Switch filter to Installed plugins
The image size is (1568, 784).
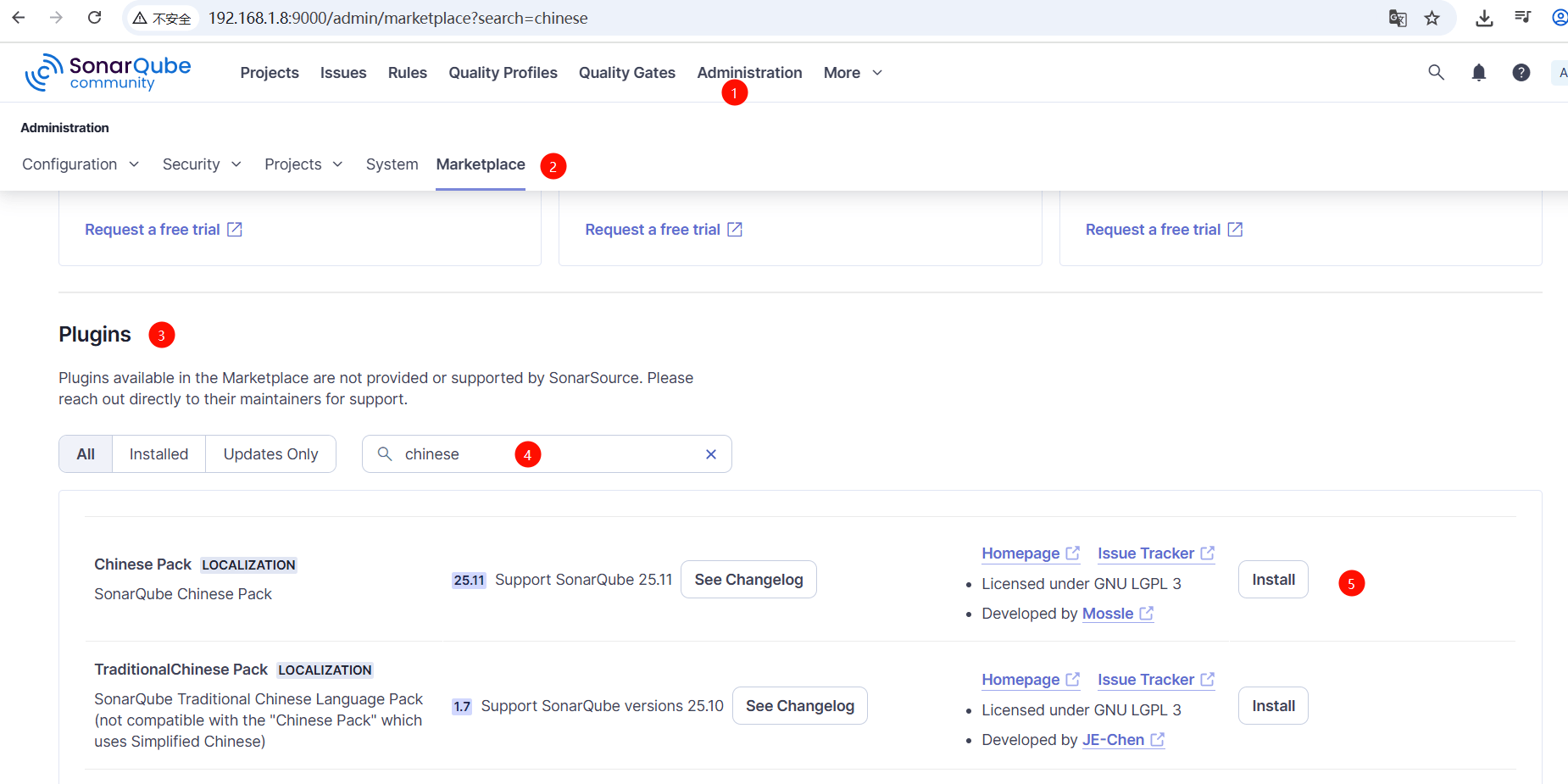tap(158, 454)
